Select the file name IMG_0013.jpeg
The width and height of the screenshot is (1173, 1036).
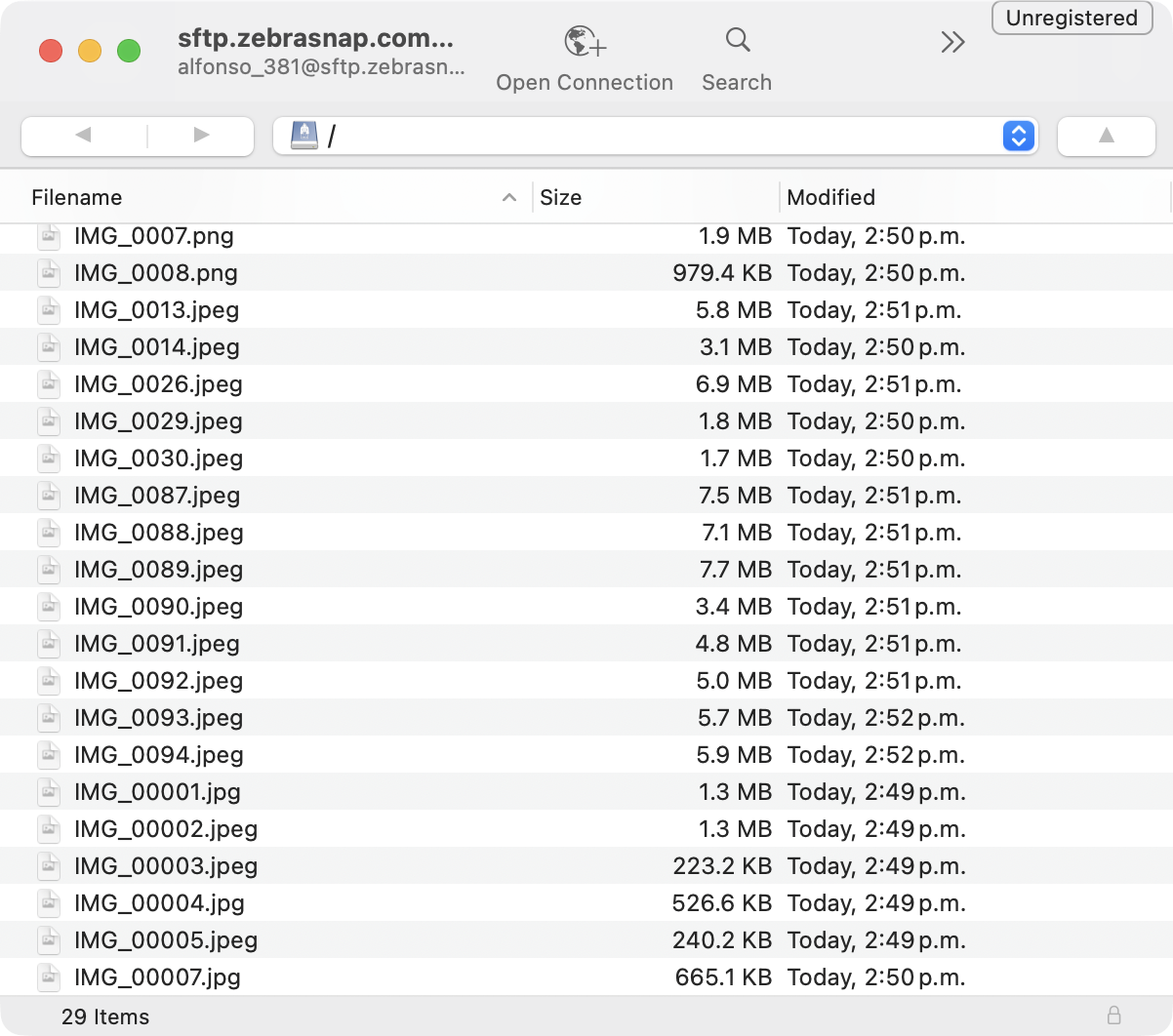(156, 310)
